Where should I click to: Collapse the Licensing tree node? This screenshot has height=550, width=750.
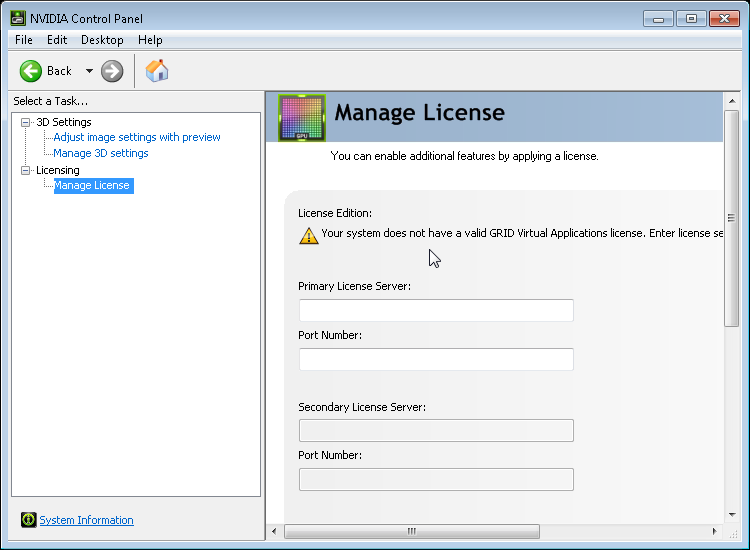tap(25, 170)
